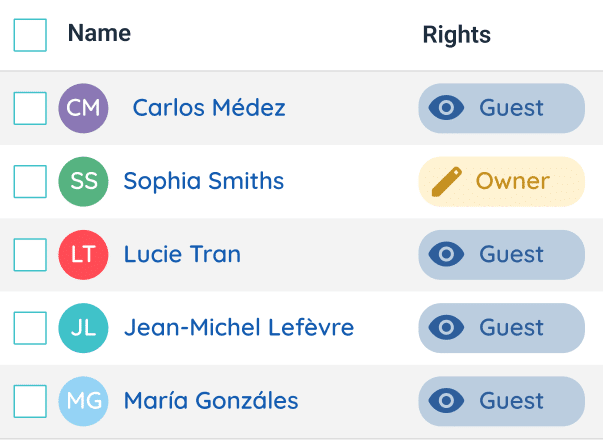Check the box next to Carlos Médez
The width and height of the screenshot is (603, 440).
pos(30,108)
